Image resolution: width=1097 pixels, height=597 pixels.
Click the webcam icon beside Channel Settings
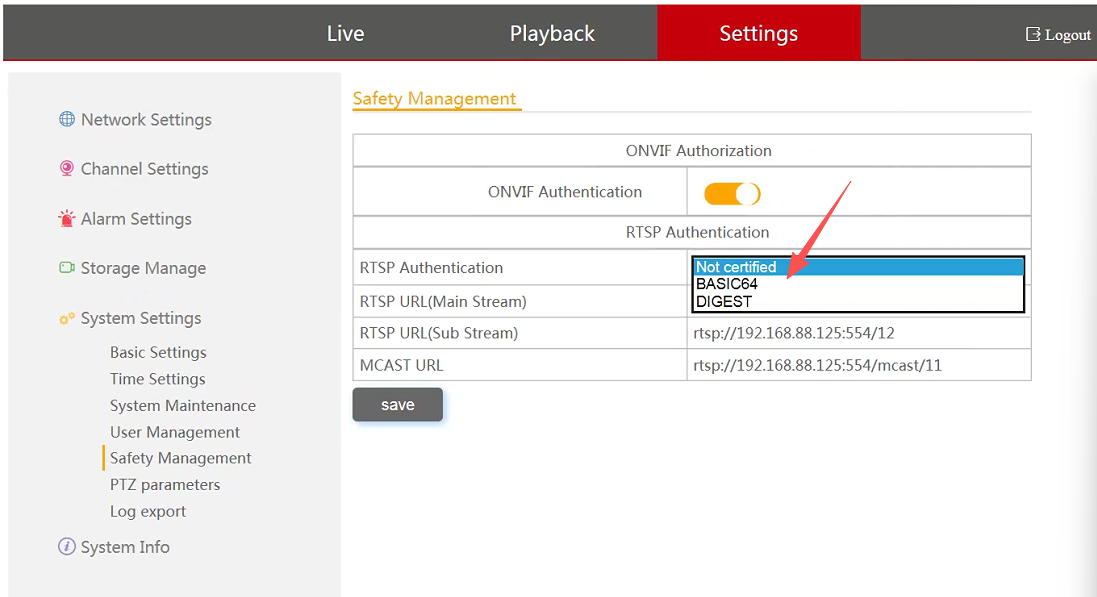[67, 169]
